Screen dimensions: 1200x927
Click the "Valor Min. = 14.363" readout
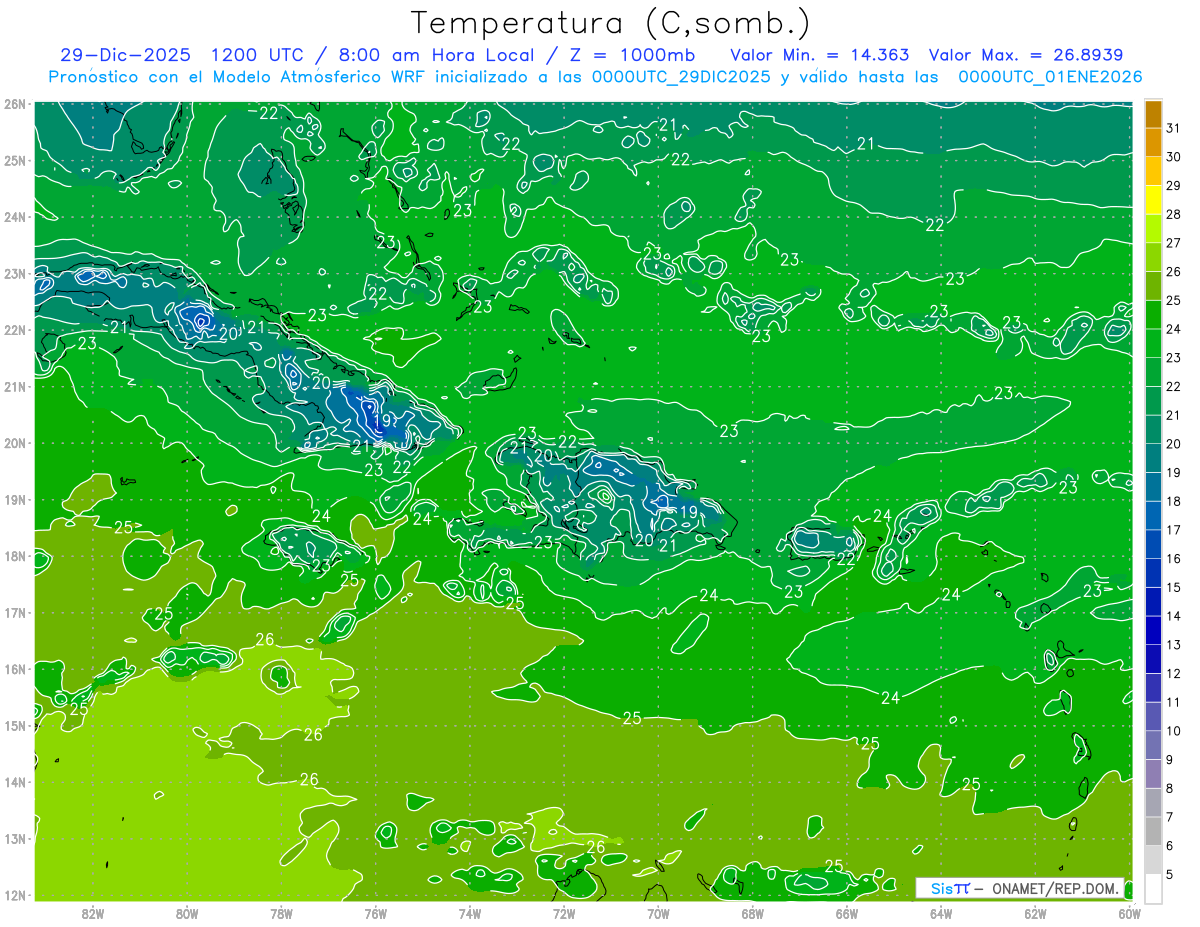tap(820, 55)
